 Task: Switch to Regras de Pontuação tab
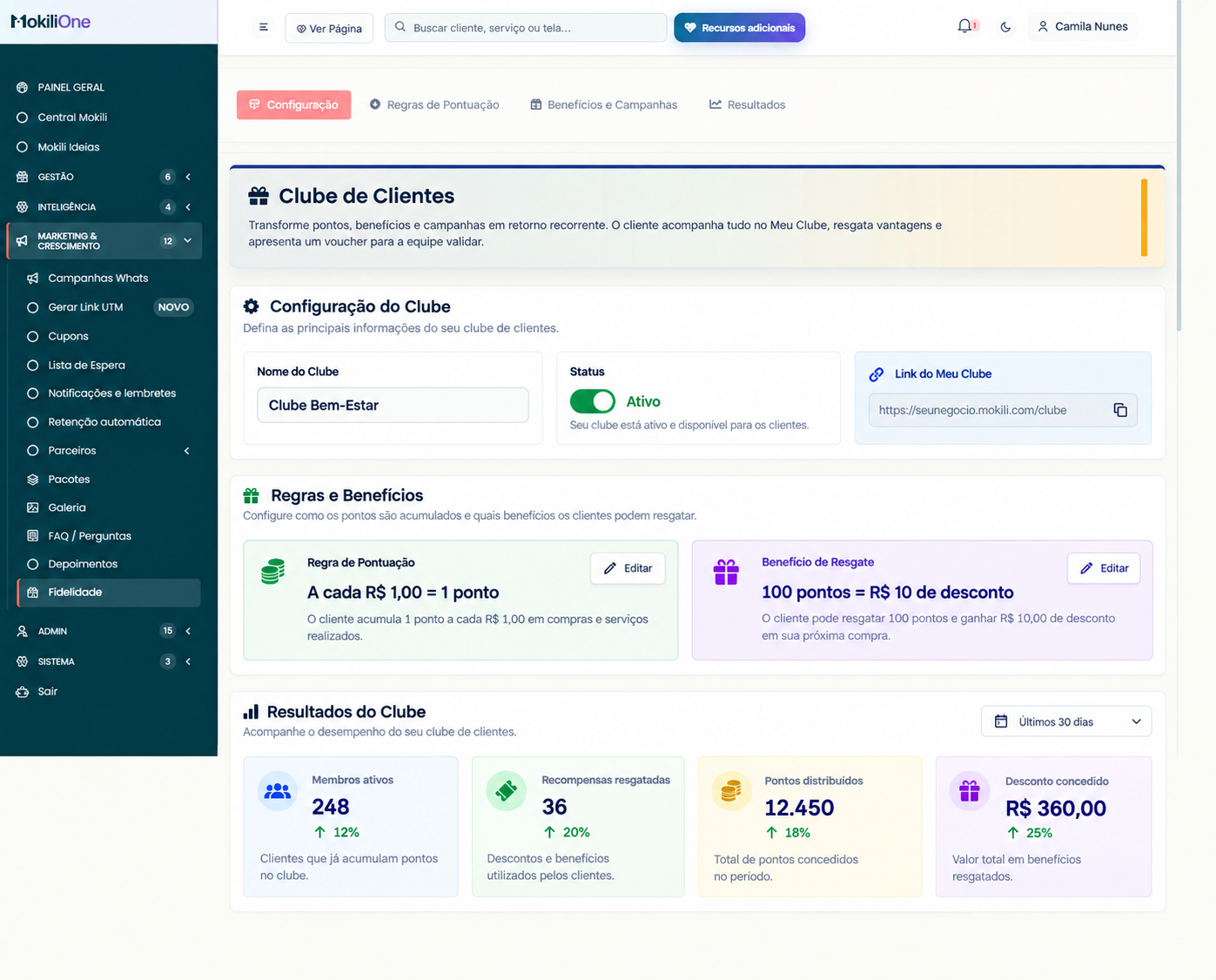pyautogui.click(x=434, y=104)
